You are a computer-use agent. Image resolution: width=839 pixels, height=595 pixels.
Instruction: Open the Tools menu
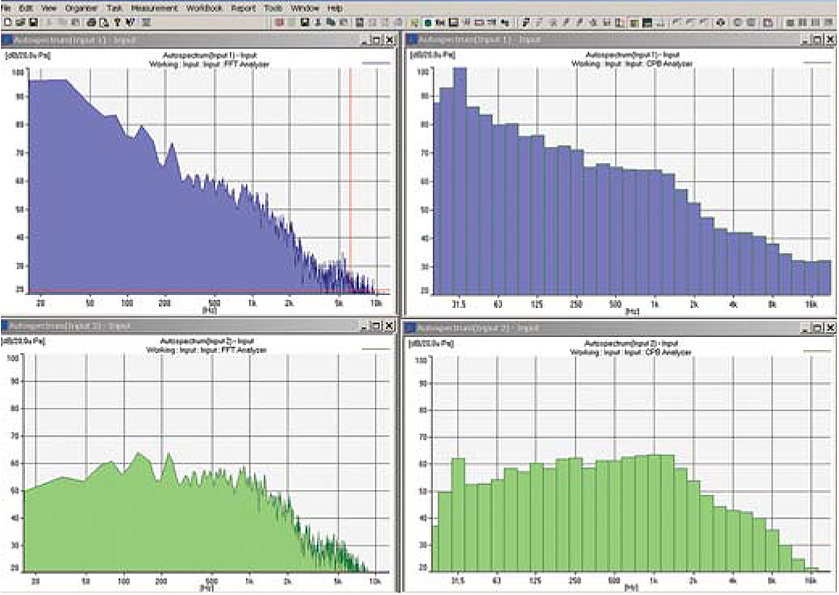(272, 4)
